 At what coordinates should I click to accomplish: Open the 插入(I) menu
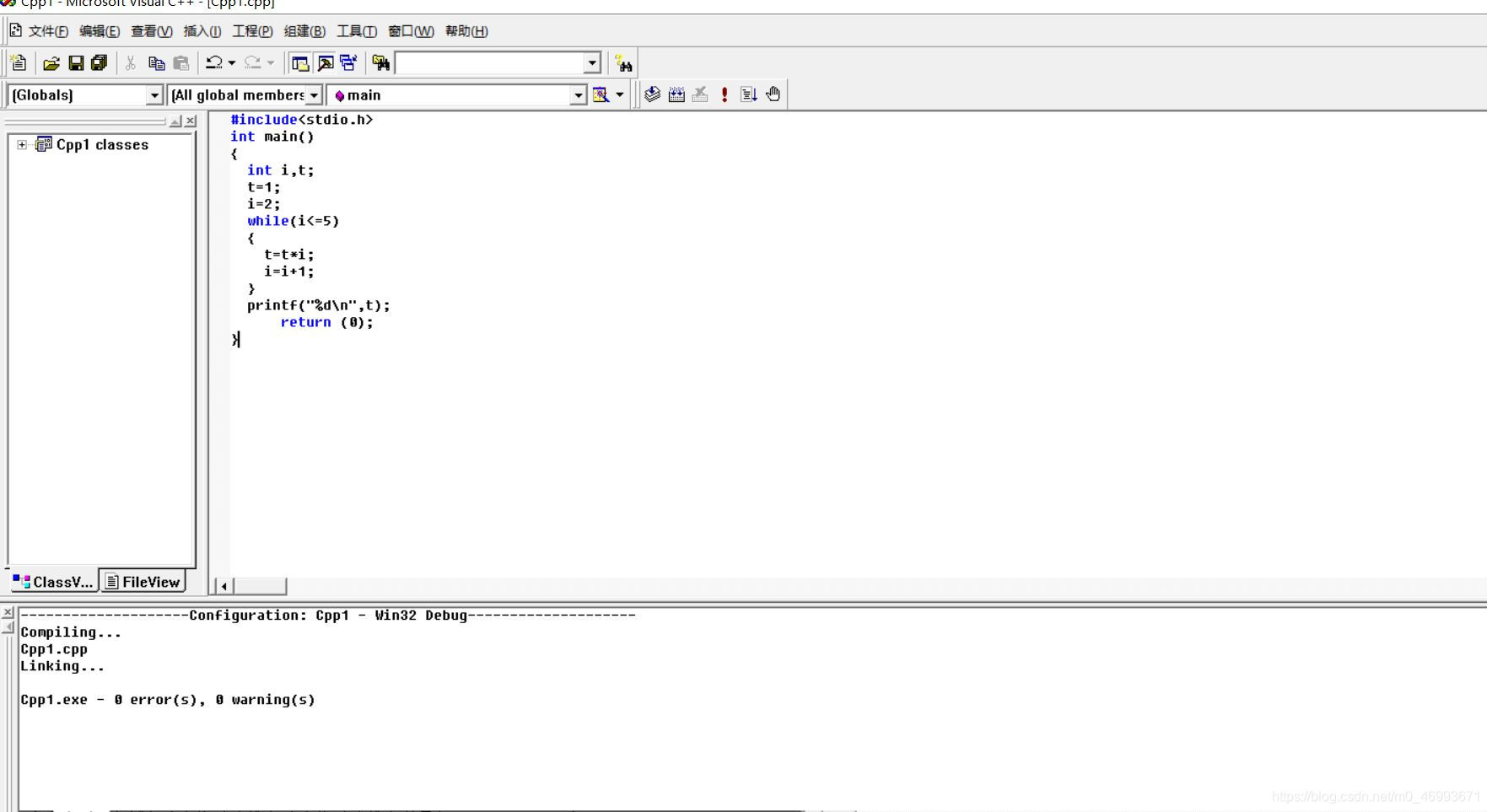point(202,31)
